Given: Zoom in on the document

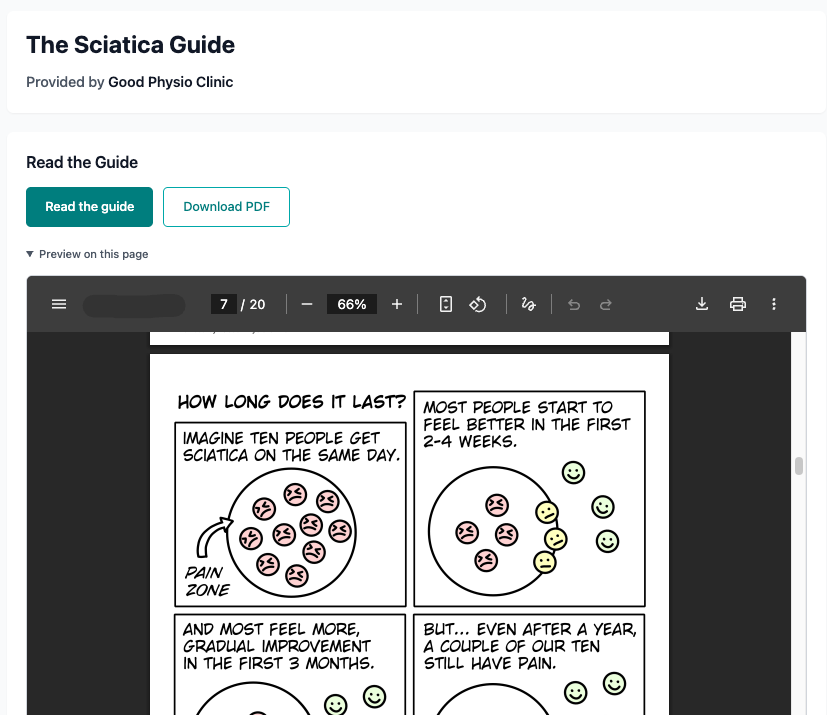Looking at the screenshot, I should point(397,304).
